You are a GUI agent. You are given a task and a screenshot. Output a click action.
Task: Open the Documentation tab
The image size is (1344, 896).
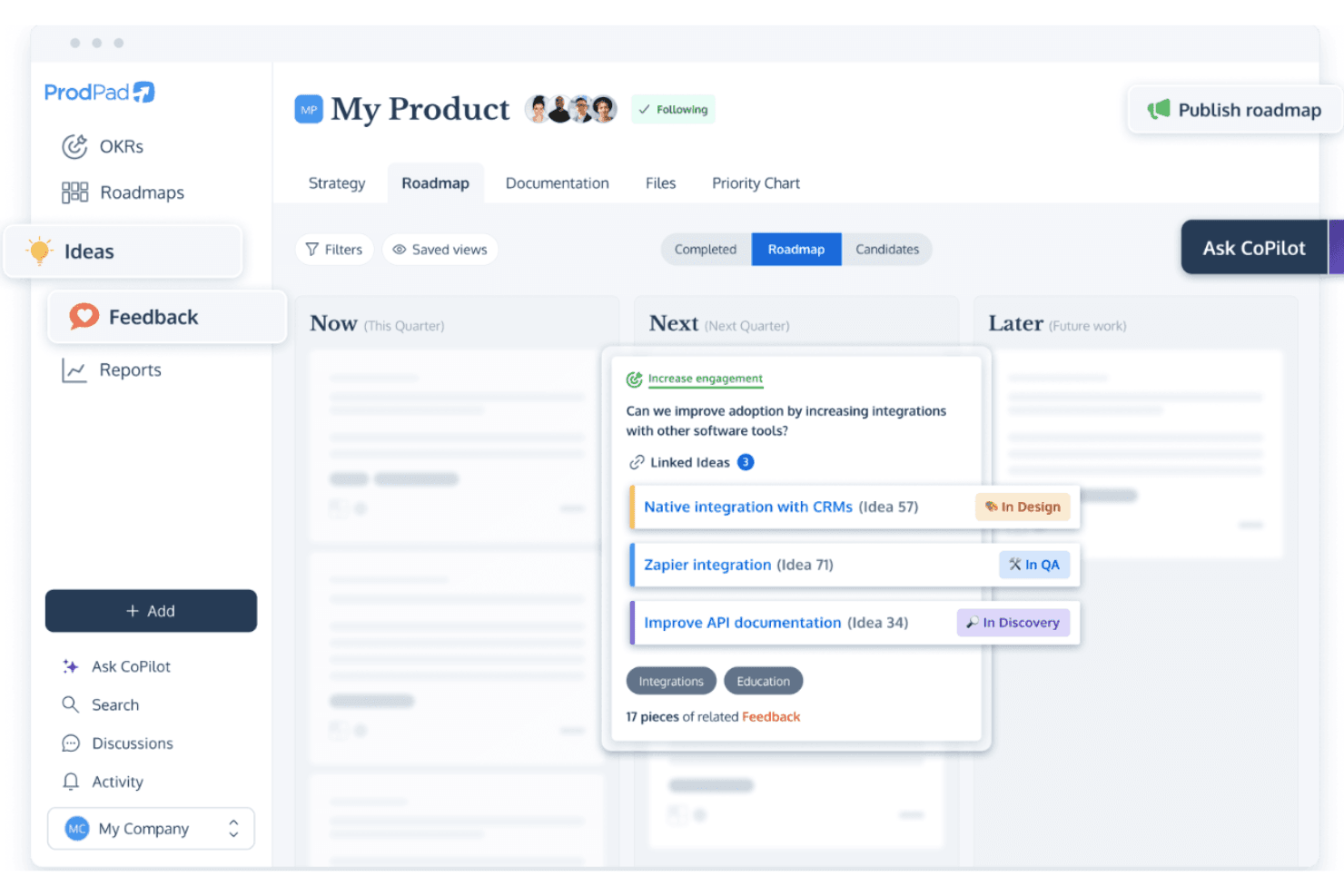(558, 183)
